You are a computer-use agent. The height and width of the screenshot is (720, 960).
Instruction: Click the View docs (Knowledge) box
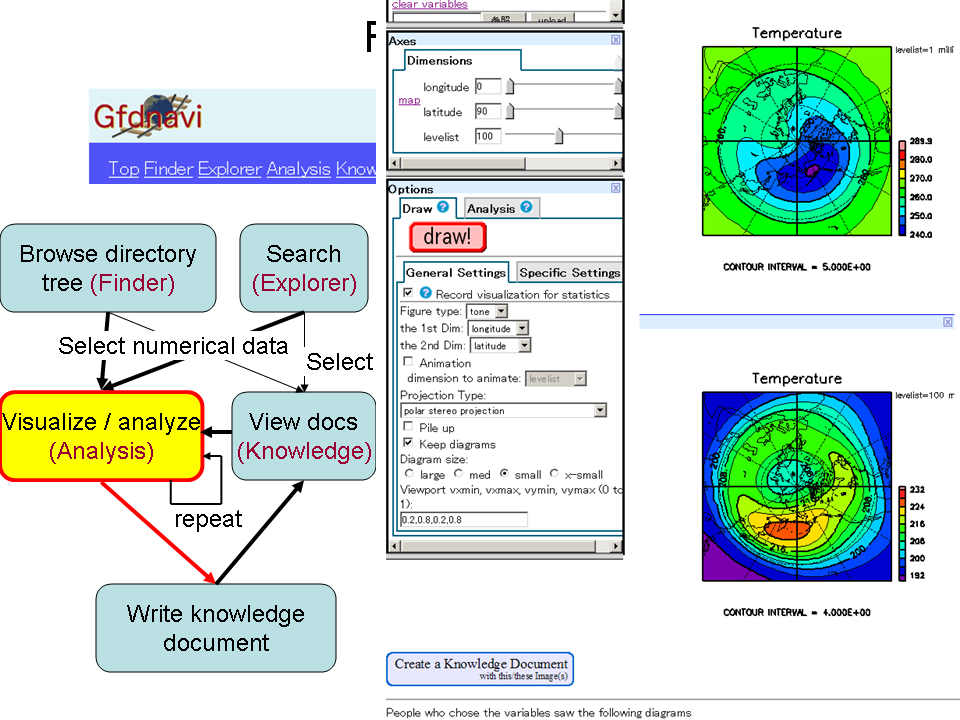(304, 436)
